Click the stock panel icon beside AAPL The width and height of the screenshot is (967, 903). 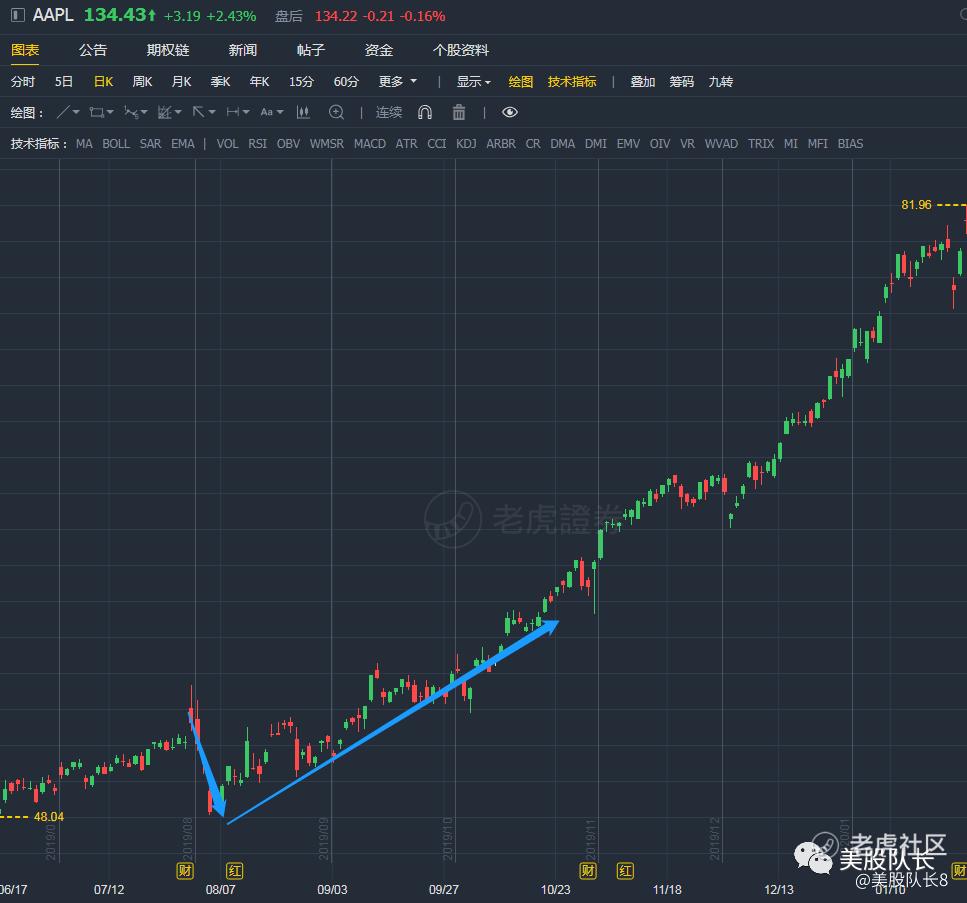(18, 15)
